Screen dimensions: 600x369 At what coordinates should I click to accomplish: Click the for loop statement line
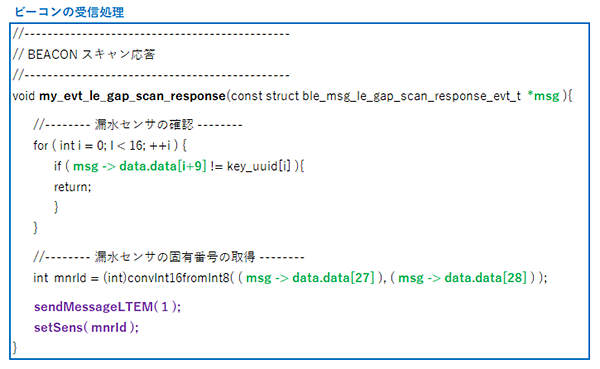(110, 145)
